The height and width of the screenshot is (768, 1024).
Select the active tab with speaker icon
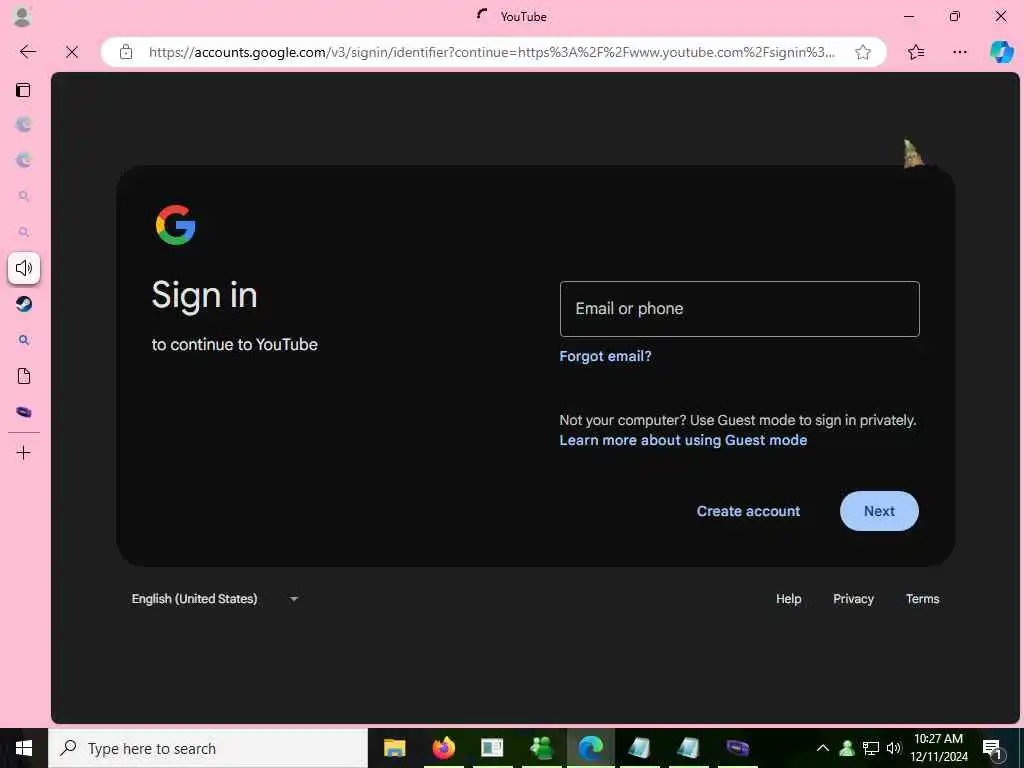click(x=24, y=268)
